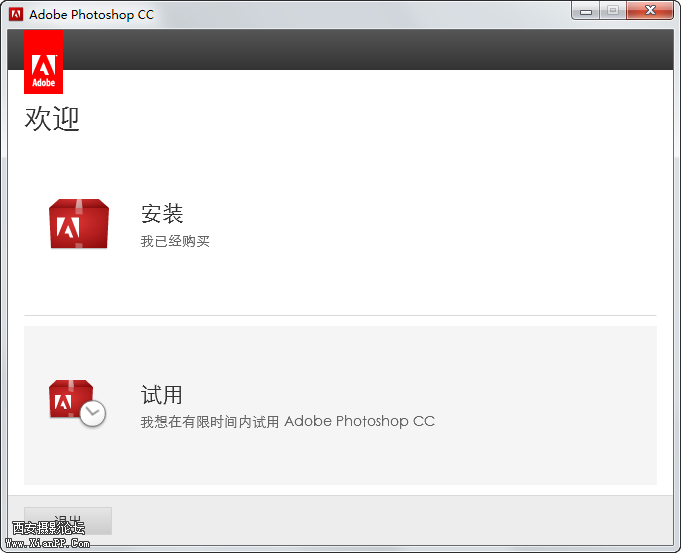
Task: Click the trial description mentioning Adobe Photoshop CC
Action: (x=287, y=421)
